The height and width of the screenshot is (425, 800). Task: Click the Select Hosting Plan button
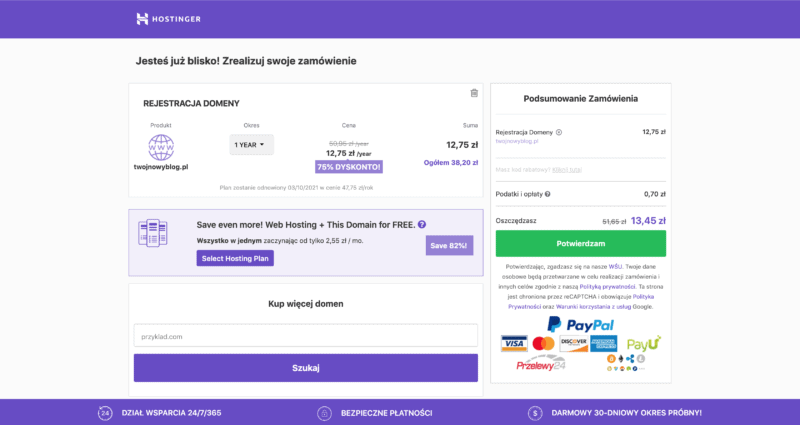235,258
